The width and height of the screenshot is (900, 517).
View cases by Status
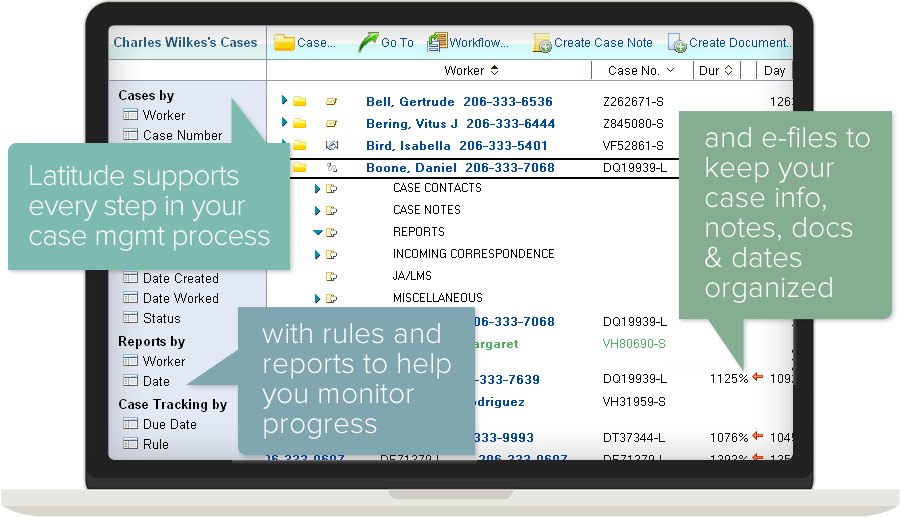pyautogui.click(x=161, y=318)
